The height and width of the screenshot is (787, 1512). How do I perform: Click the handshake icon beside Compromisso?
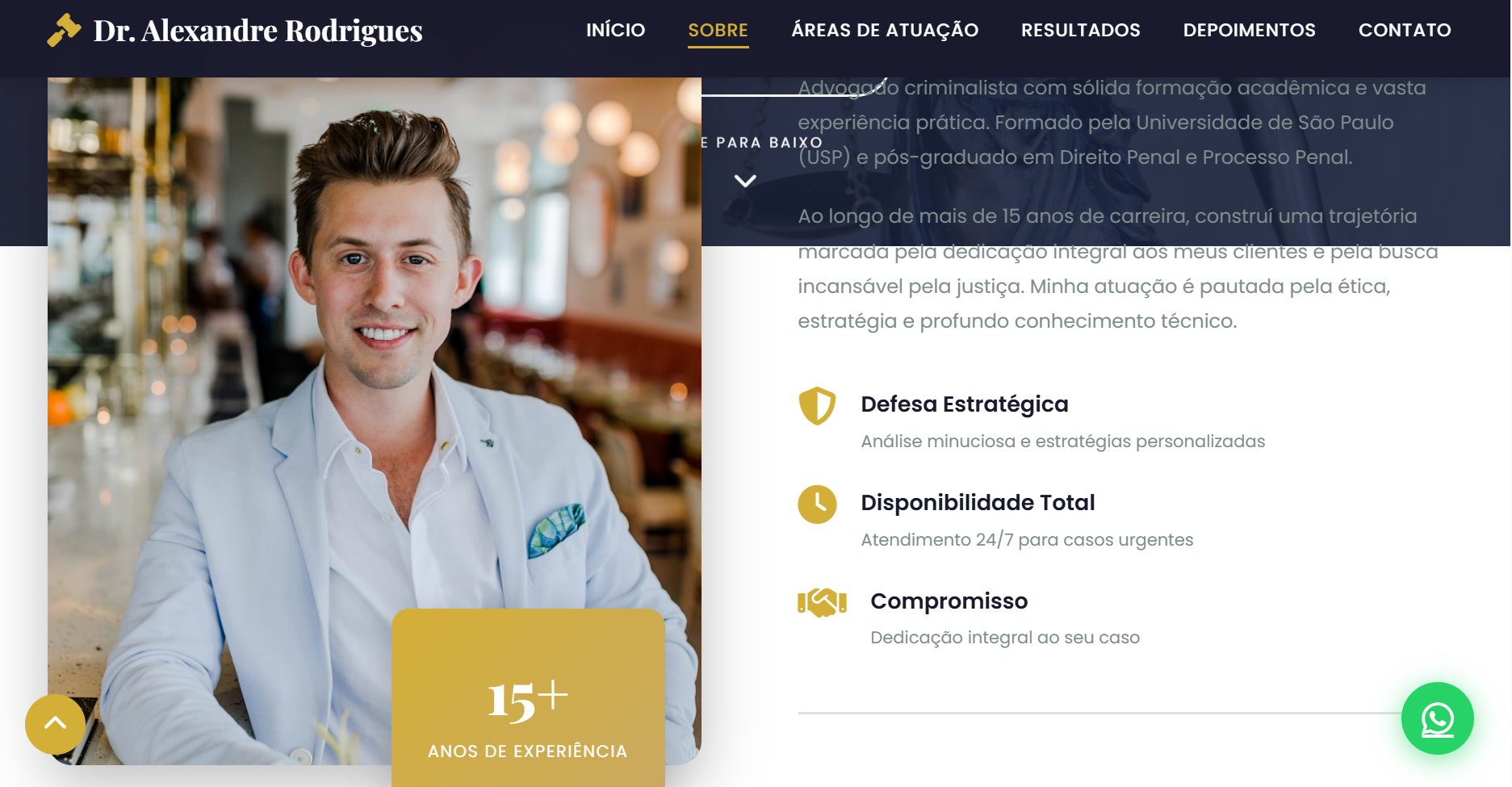click(x=822, y=602)
